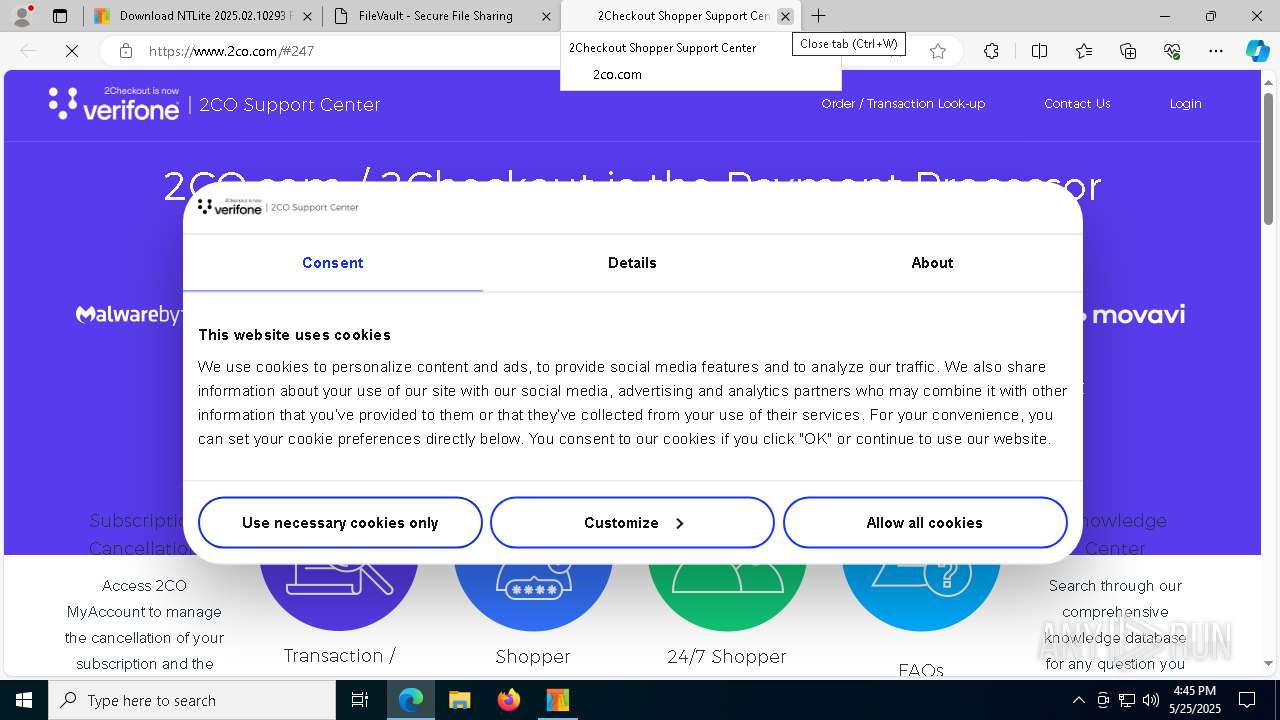Click the address bar URL field
This screenshot has height=720, width=1280.
(x=530, y=51)
